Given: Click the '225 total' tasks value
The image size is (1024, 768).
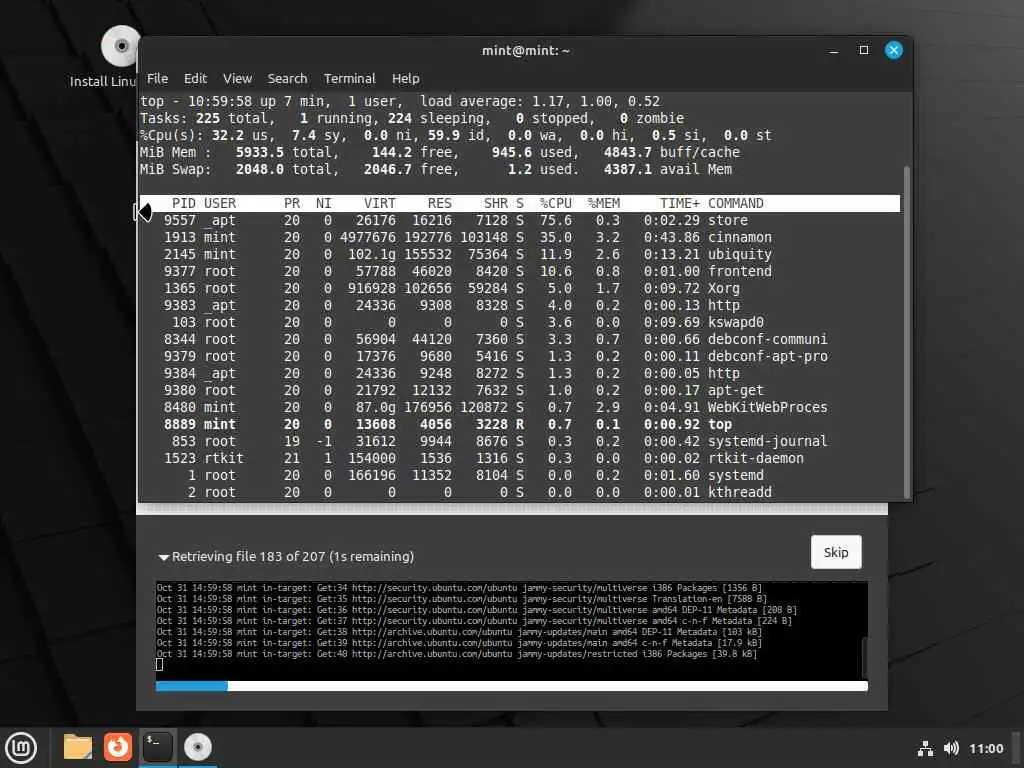Looking at the screenshot, I should (x=231, y=118).
